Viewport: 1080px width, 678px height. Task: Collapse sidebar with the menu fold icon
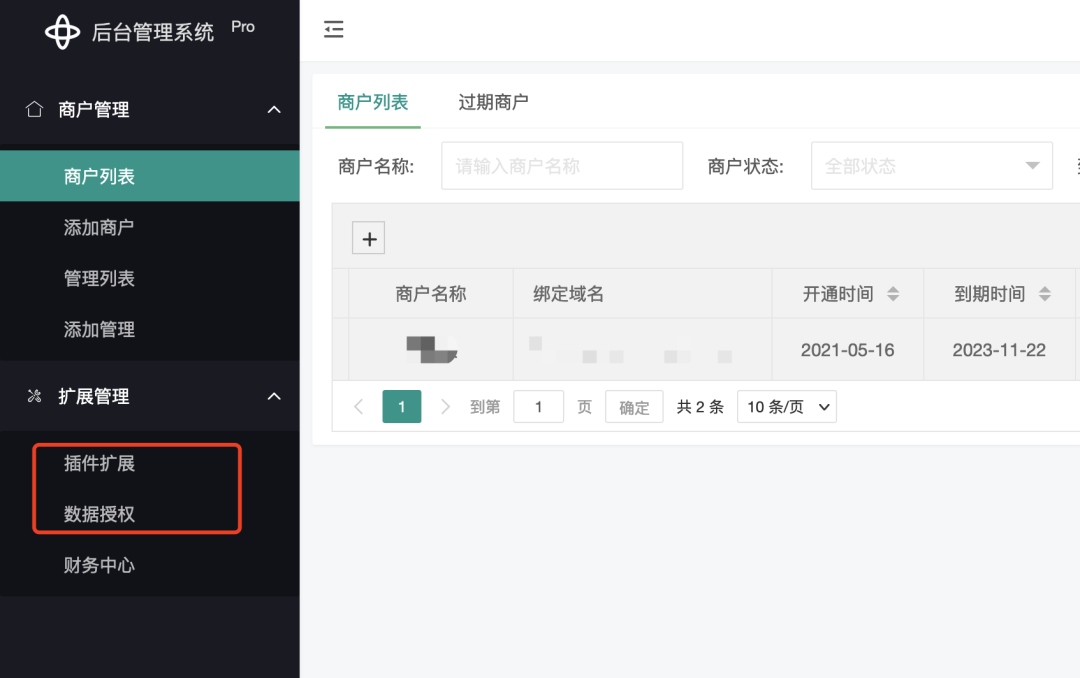point(334,30)
